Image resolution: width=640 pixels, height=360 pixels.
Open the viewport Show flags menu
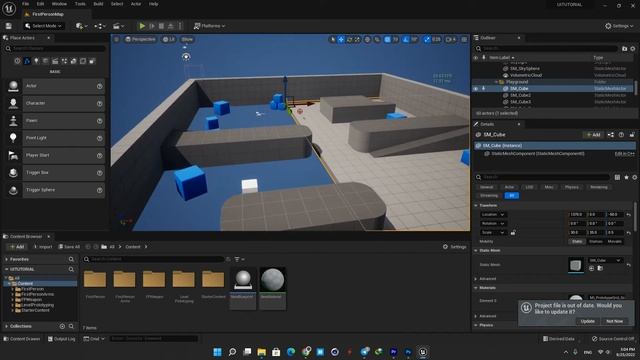[x=187, y=39]
